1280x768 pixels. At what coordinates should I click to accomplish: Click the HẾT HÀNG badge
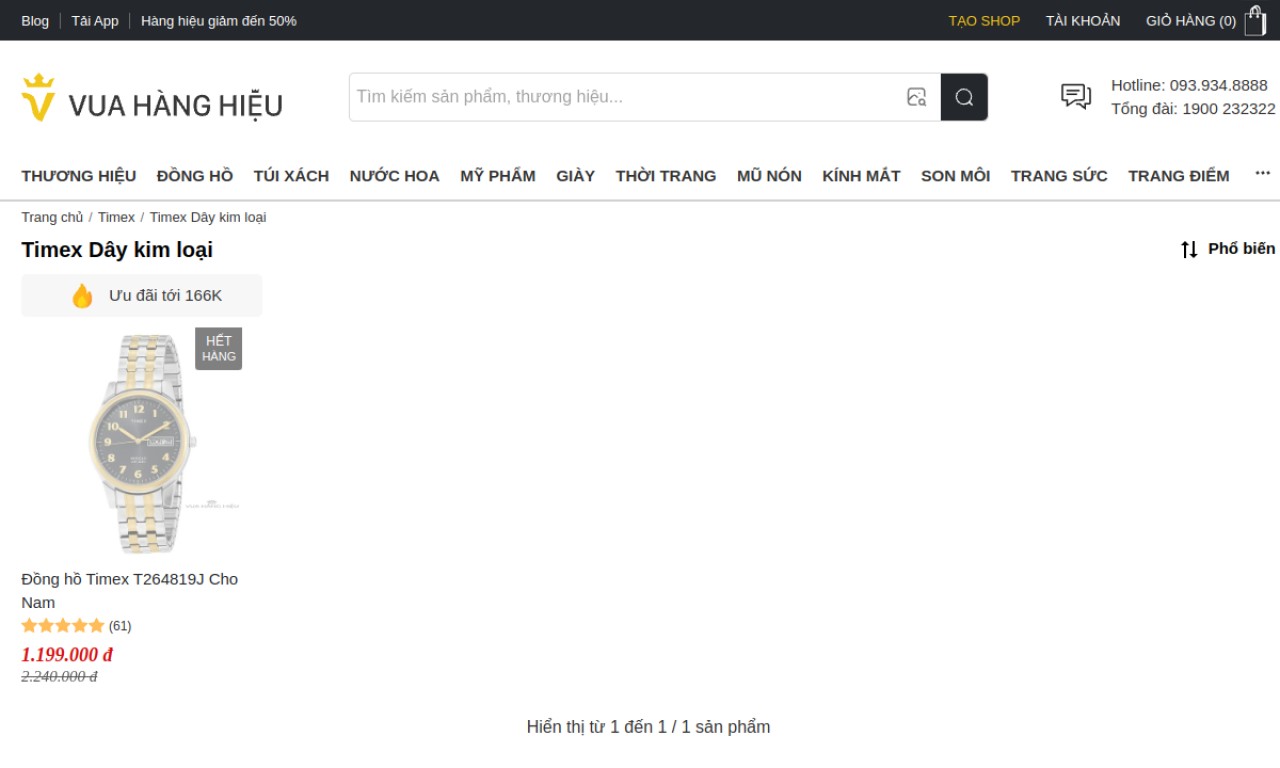[x=218, y=349]
